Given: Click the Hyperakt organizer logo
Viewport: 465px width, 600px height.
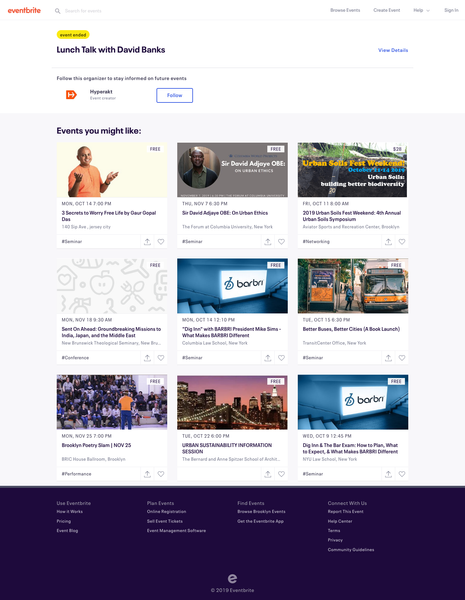Looking at the screenshot, I should [x=71, y=95].
